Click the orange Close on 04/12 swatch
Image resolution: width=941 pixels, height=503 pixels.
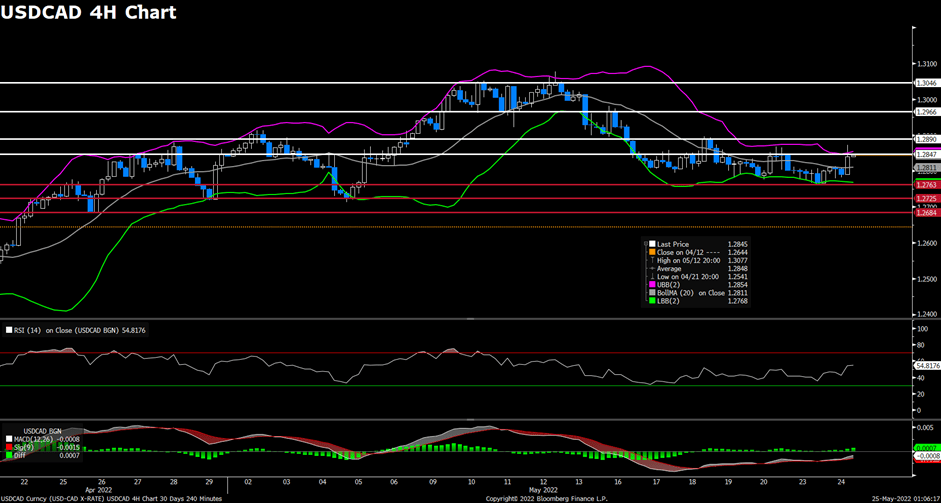click(x=652, y=252)
